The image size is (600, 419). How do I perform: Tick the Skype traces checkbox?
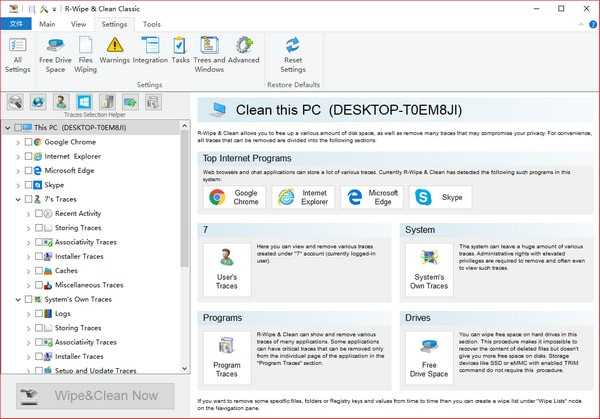tap(27, 185)
